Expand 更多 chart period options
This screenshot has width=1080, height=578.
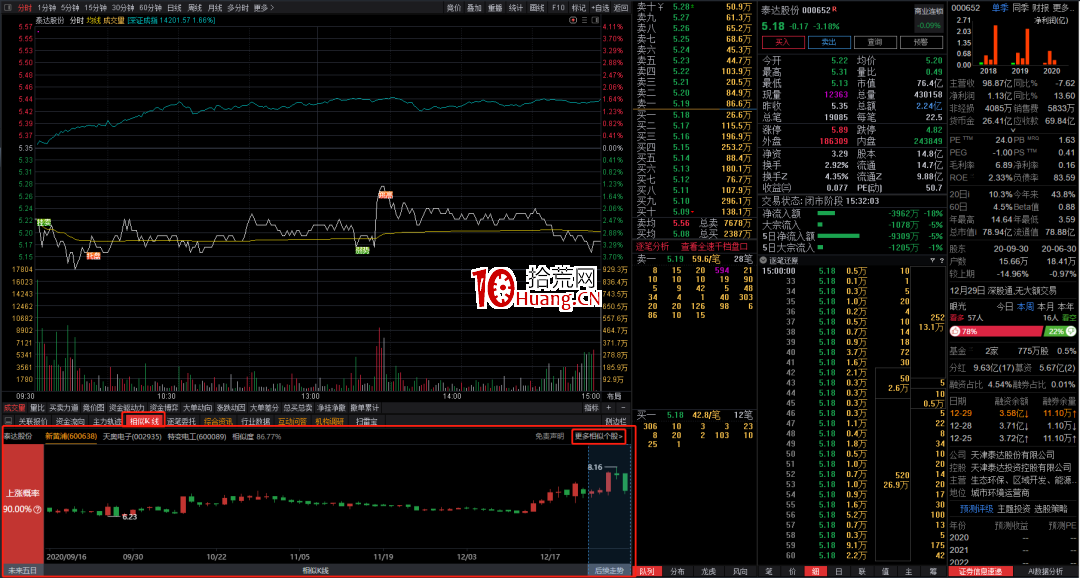click(x=263, y=8)
